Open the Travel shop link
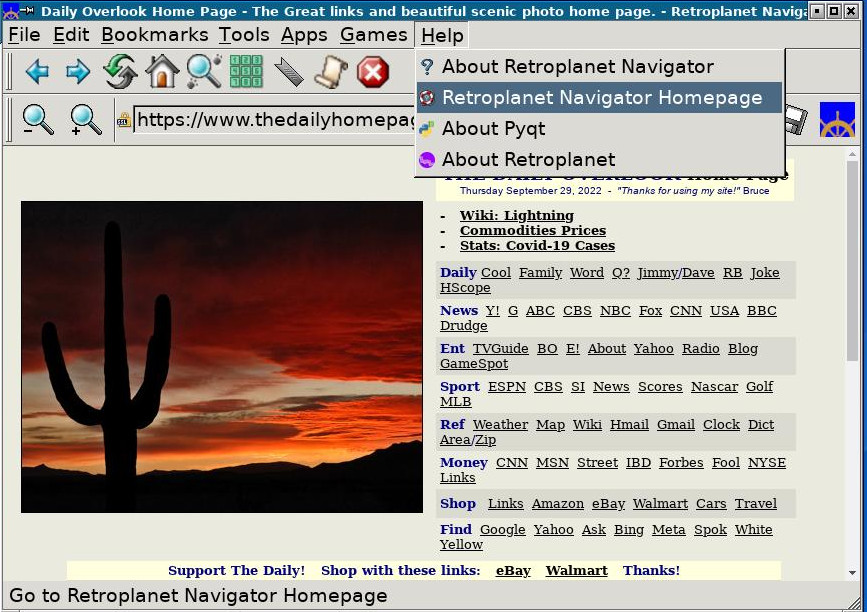867x612 pixels. pyautogui.click(x=755, y=504)
